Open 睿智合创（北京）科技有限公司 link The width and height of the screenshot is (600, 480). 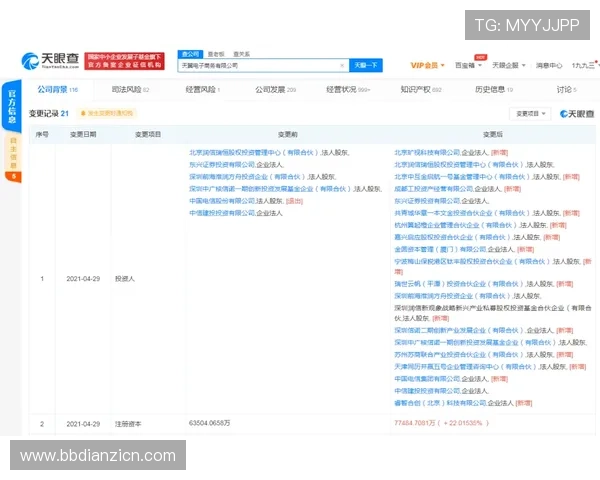(x=440, y=403)
